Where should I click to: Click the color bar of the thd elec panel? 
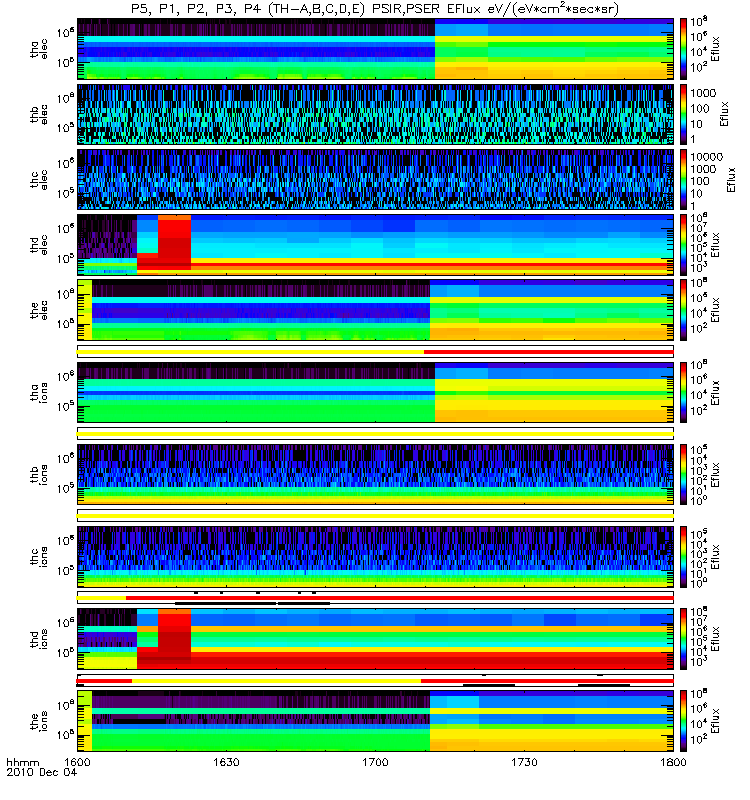pyautogui.click(x=683, y=245)
